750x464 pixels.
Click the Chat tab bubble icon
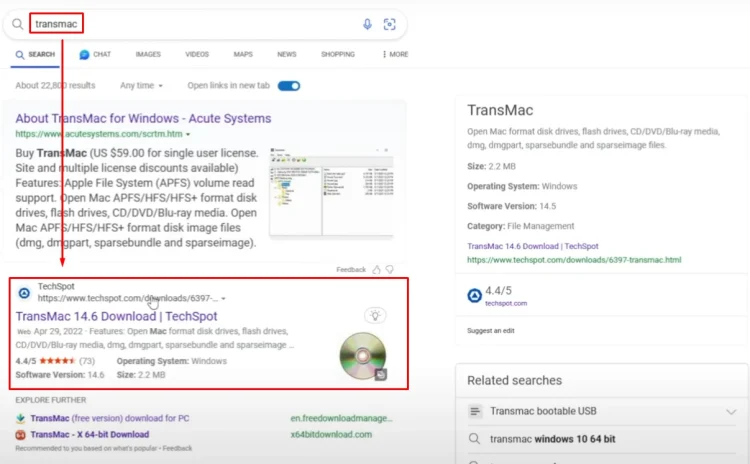[84, 54]
